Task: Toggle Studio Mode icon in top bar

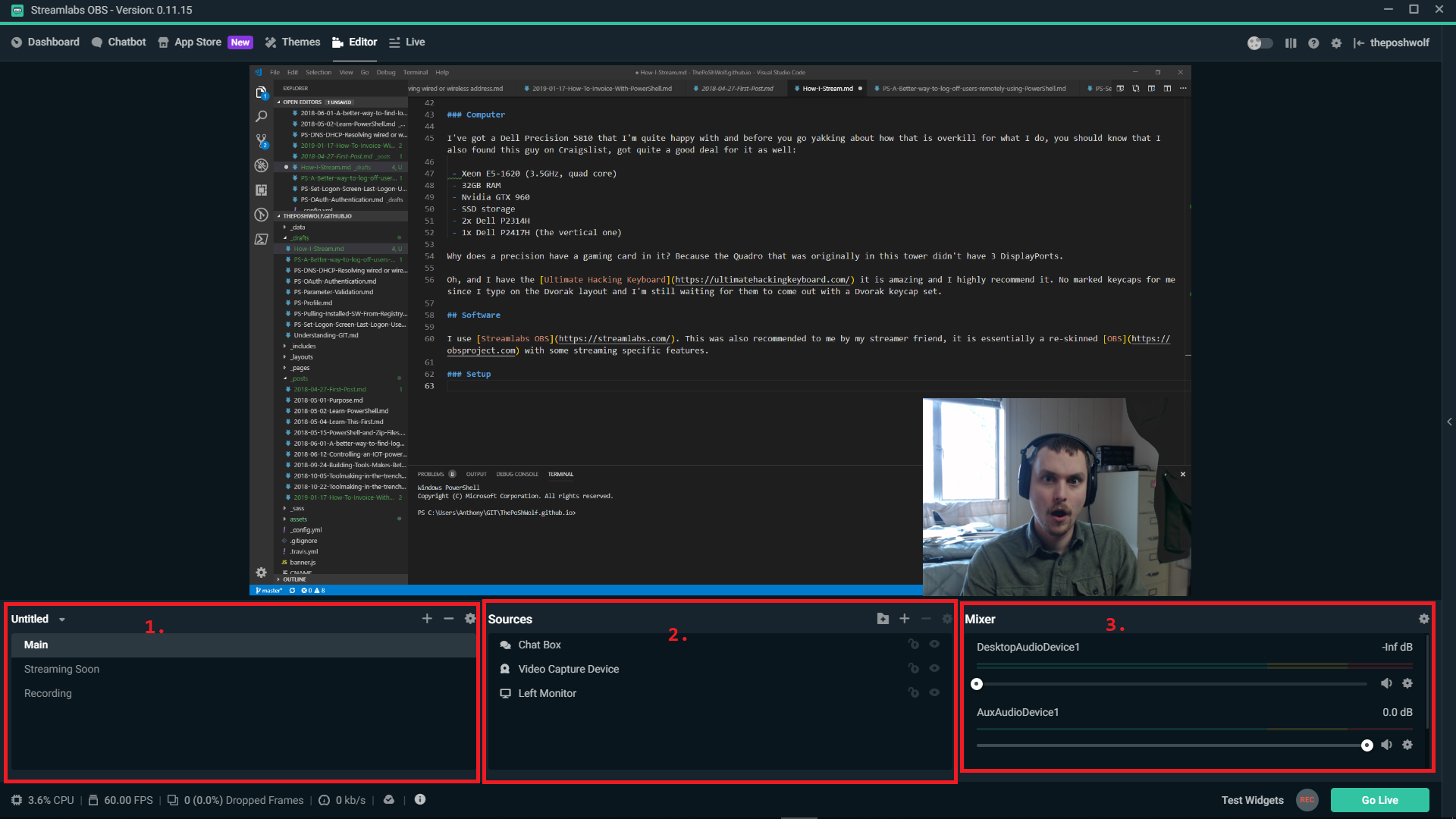Action: [x=1291, y=43]
